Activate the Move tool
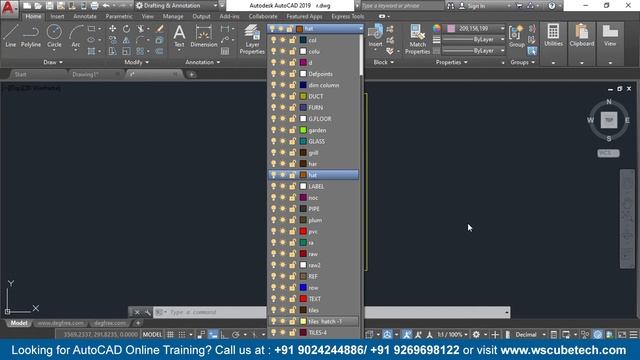This screenshot has height=360, width=640. pyautogui.click(x=112, y=29)
